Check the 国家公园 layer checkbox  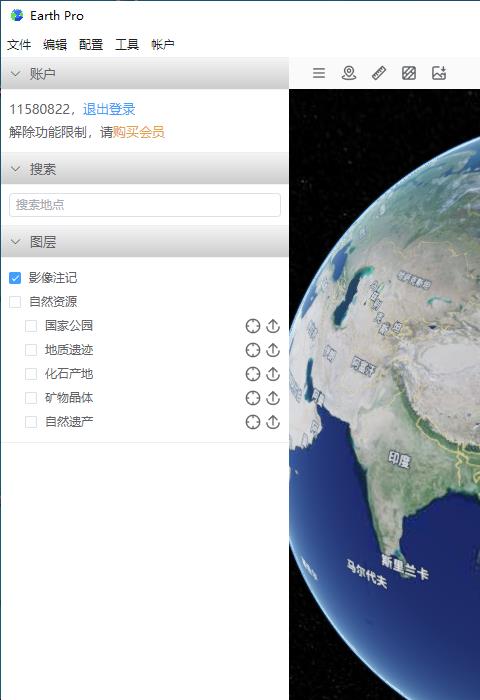tap(31, 326)
